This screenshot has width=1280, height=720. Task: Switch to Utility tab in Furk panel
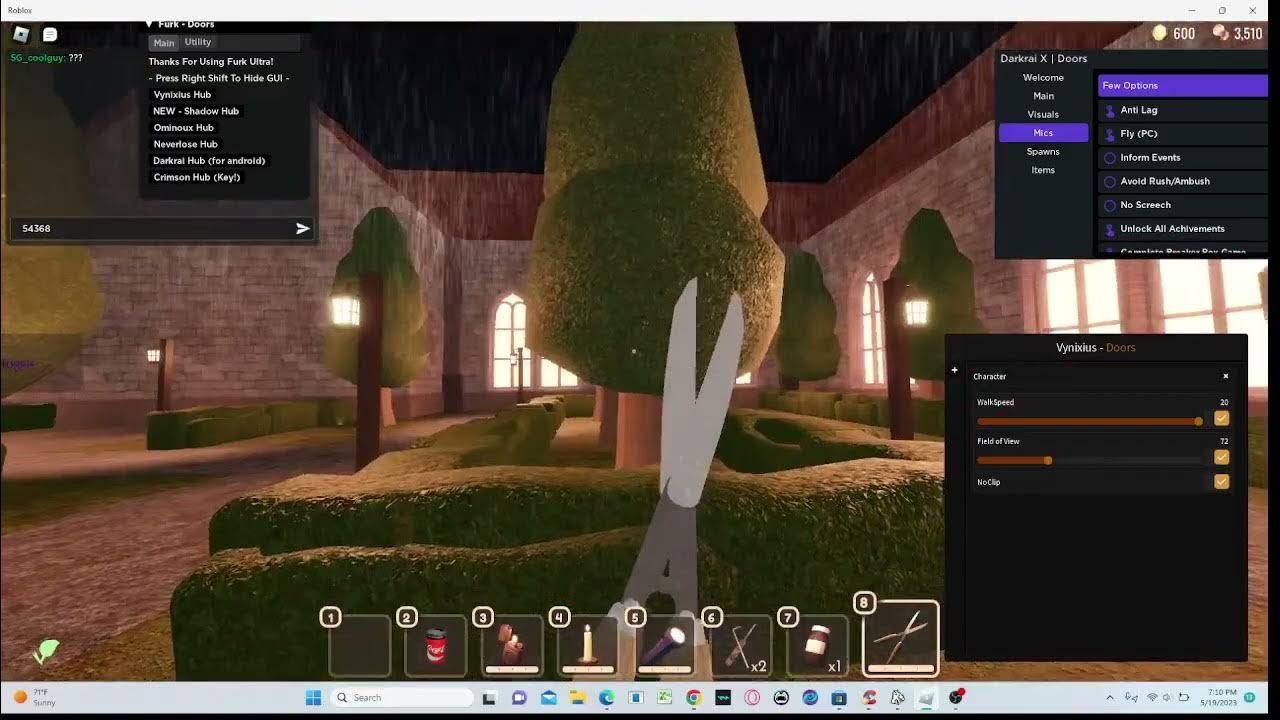(x=198, y=42)
